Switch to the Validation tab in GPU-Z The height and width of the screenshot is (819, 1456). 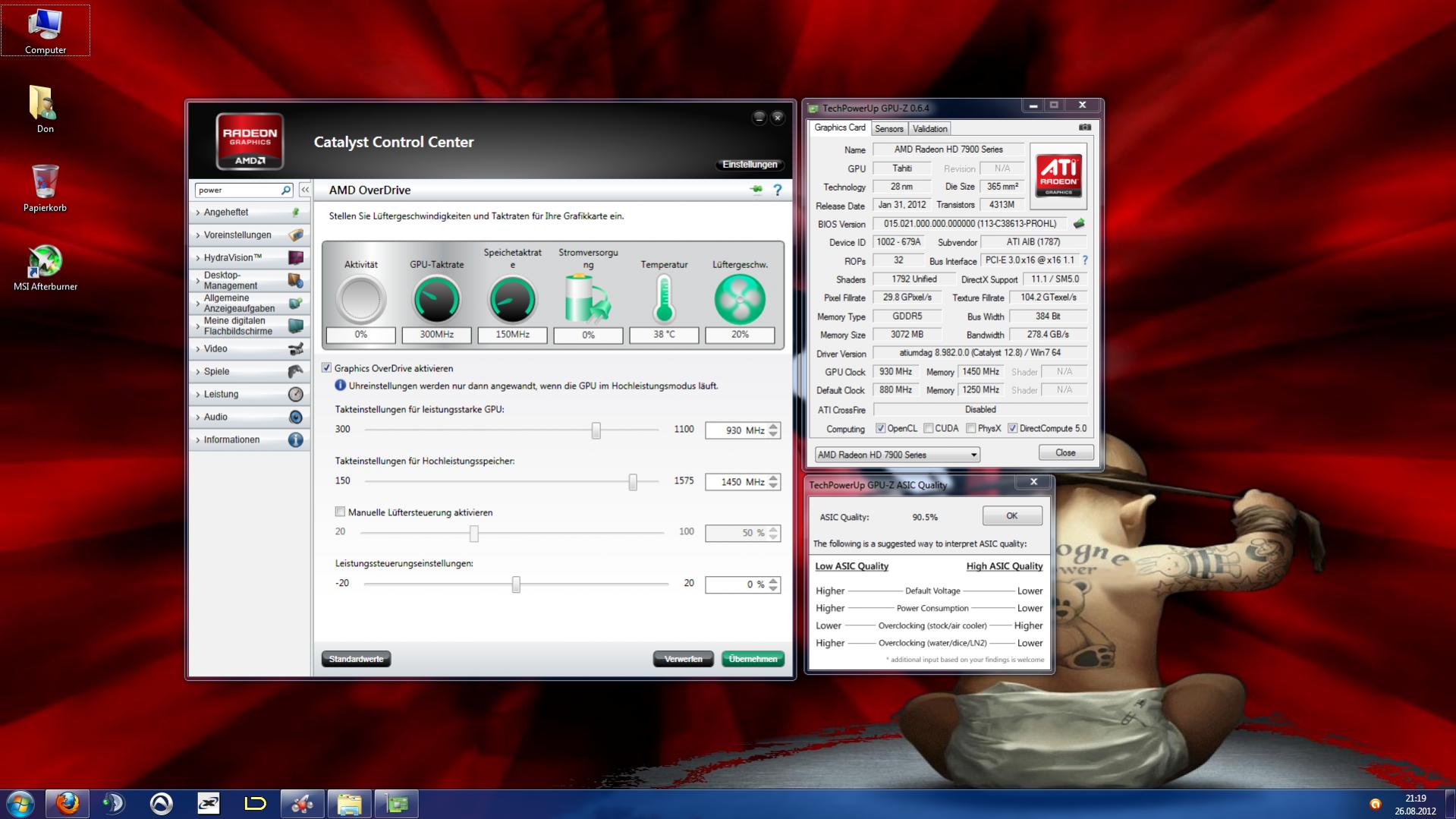[x=929, y=129]
